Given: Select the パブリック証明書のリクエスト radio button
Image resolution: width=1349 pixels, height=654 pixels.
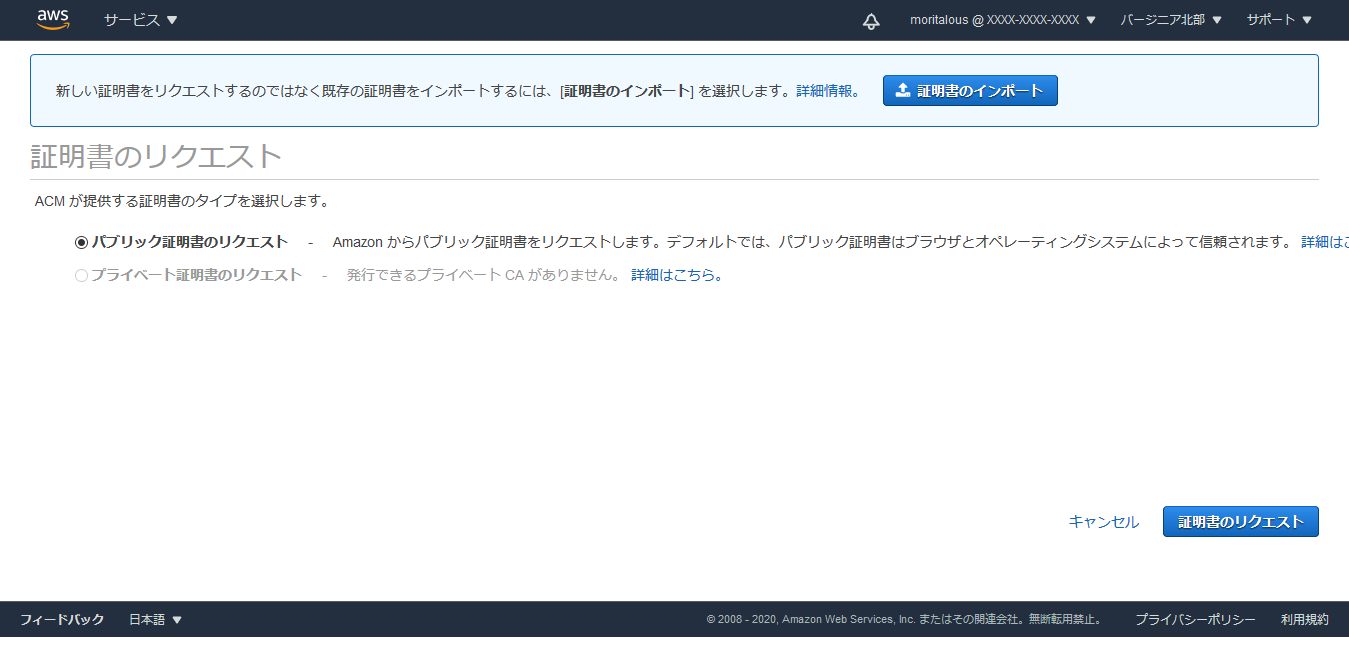Looking at the screenshot, I should point(82,242).
